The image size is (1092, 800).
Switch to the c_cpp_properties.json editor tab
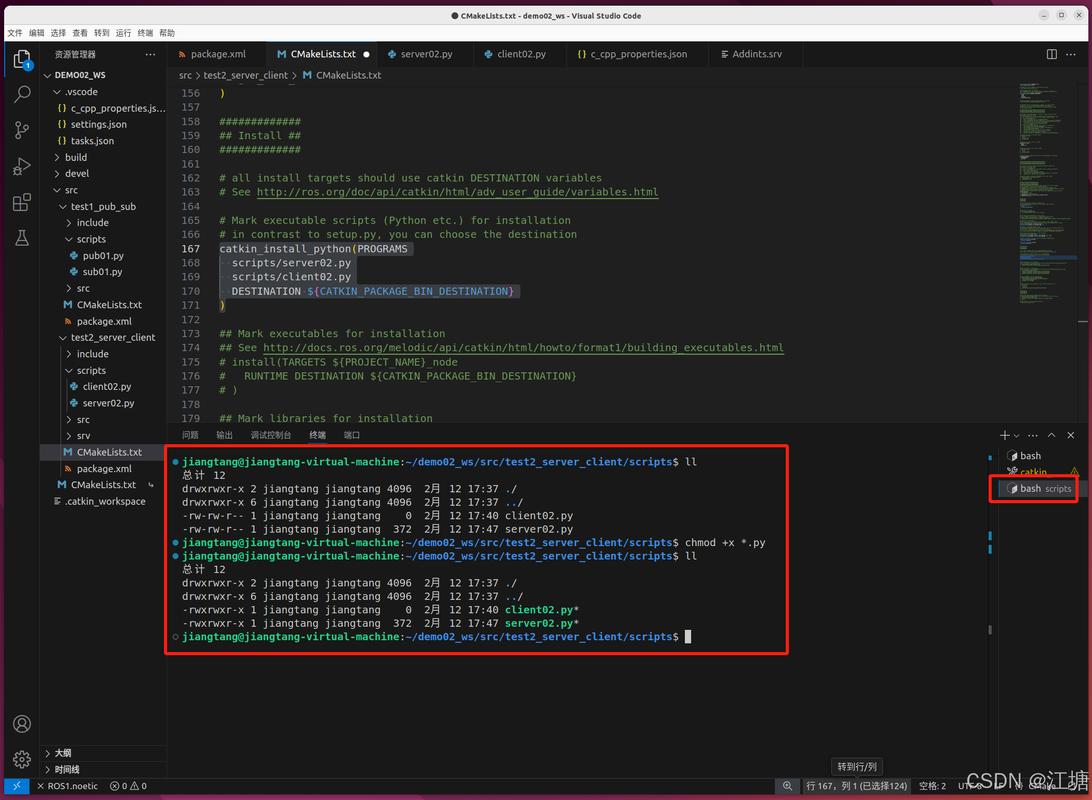click(637, 54)
